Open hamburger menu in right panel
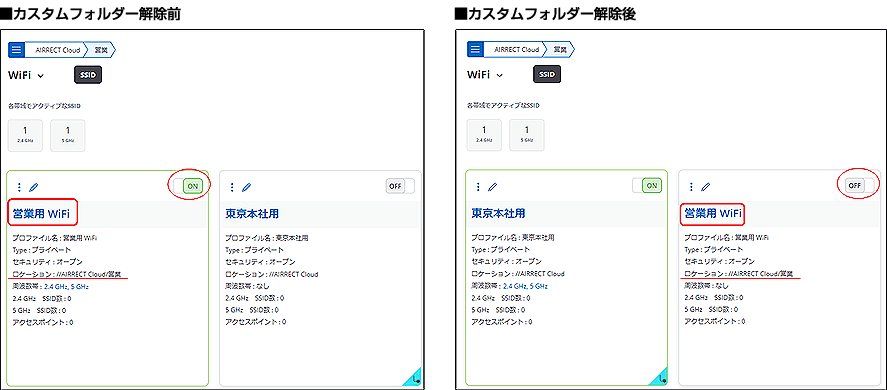 click(x=475, y=50)
